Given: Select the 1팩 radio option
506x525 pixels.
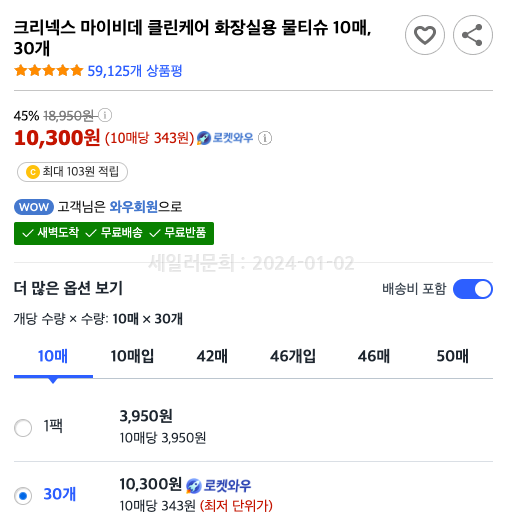Looking at the screenshot, I should (23, 428).
